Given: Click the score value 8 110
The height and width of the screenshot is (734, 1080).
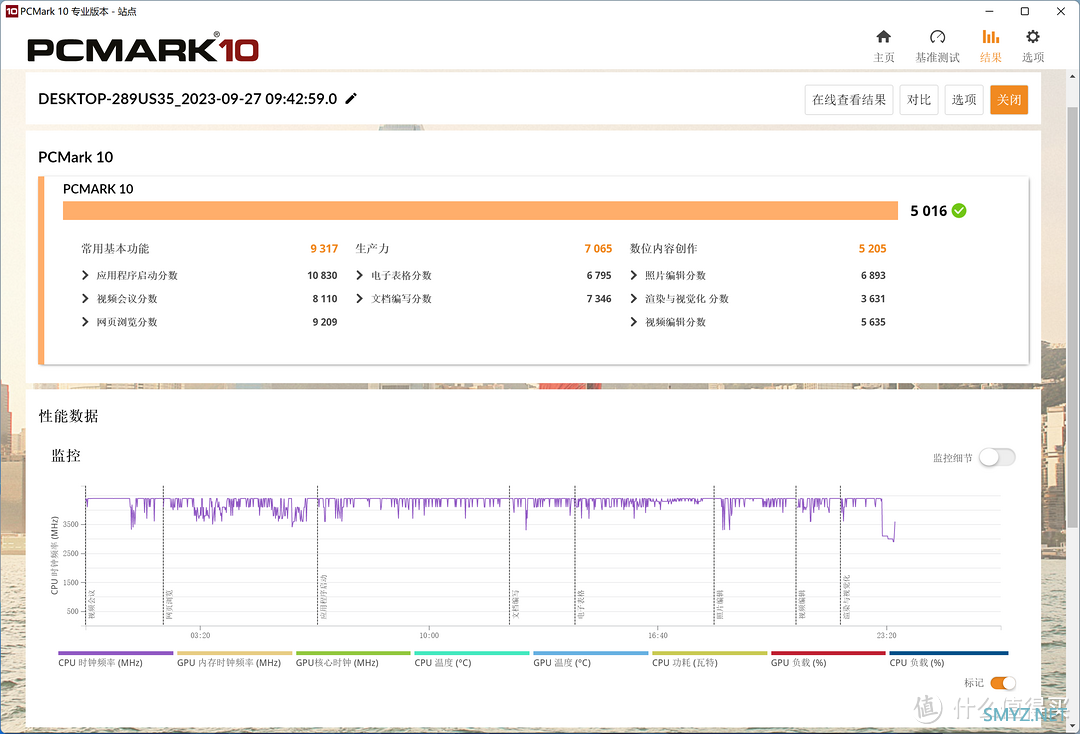Looking at the screenshot, I should [x=325, y=299].
